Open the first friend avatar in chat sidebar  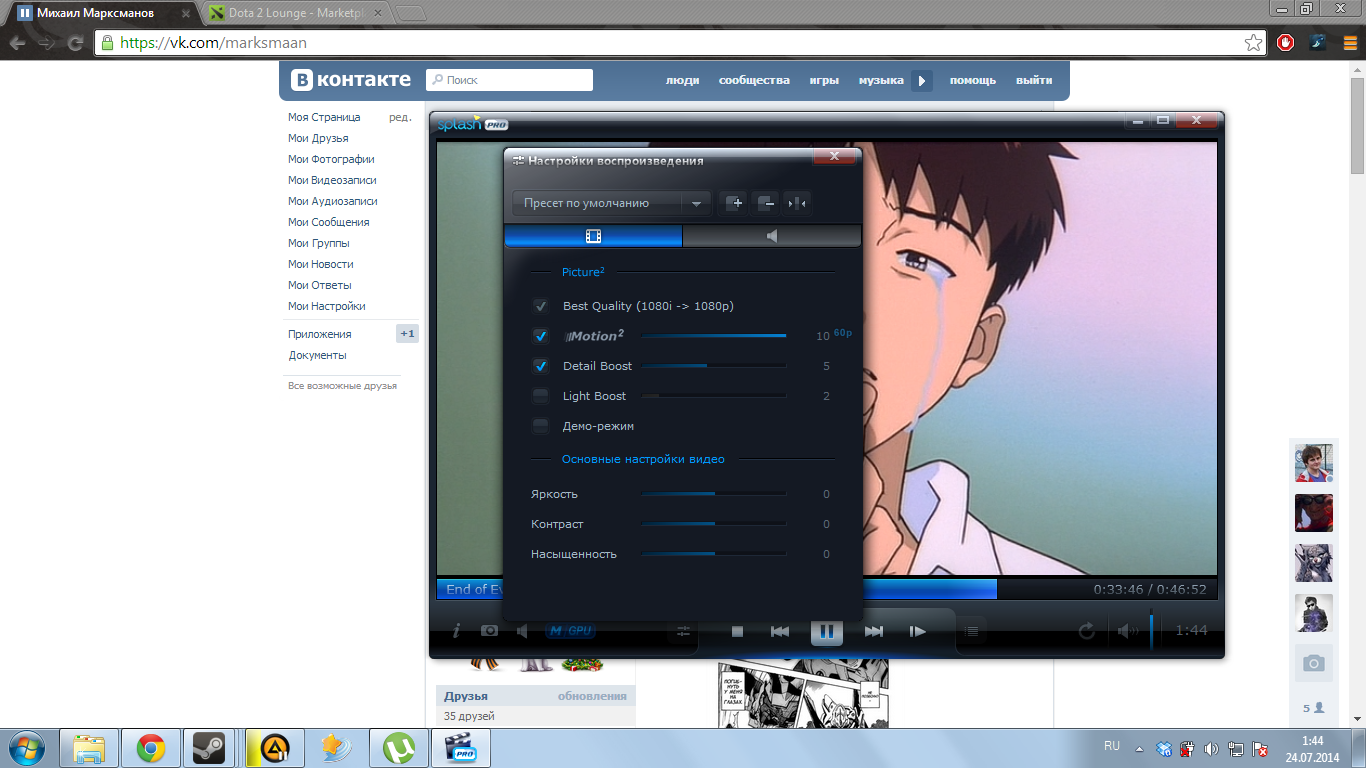(x=1314, y=463)
